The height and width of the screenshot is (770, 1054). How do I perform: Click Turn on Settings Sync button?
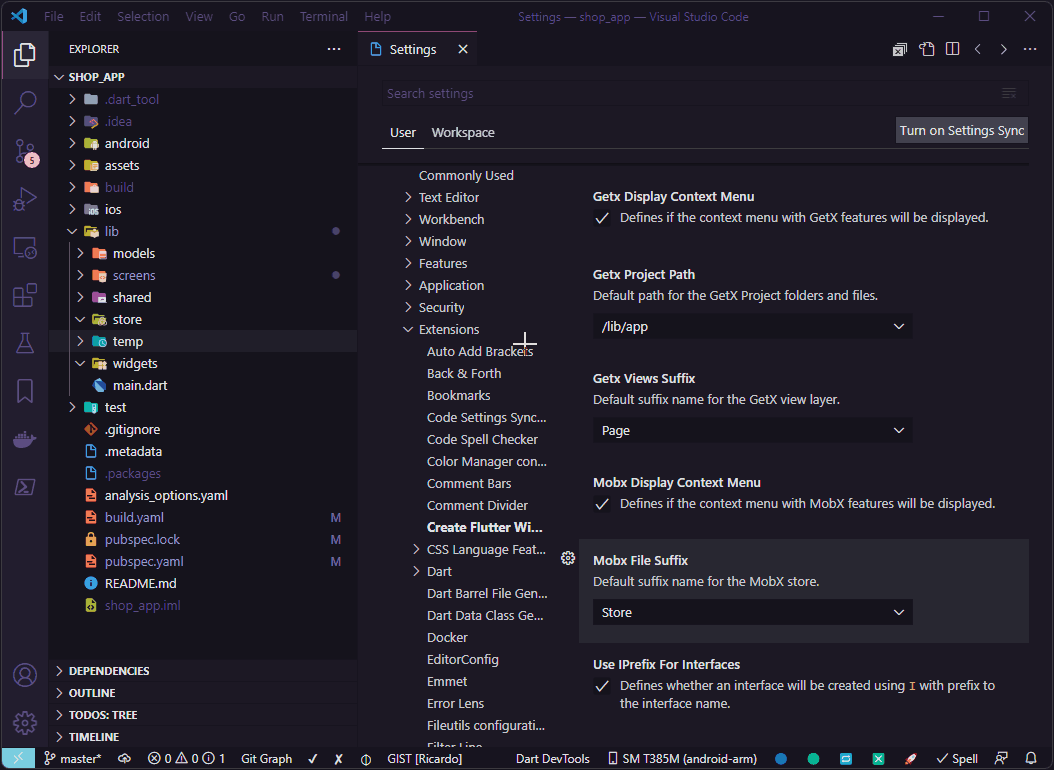click(x=962, y=131)
